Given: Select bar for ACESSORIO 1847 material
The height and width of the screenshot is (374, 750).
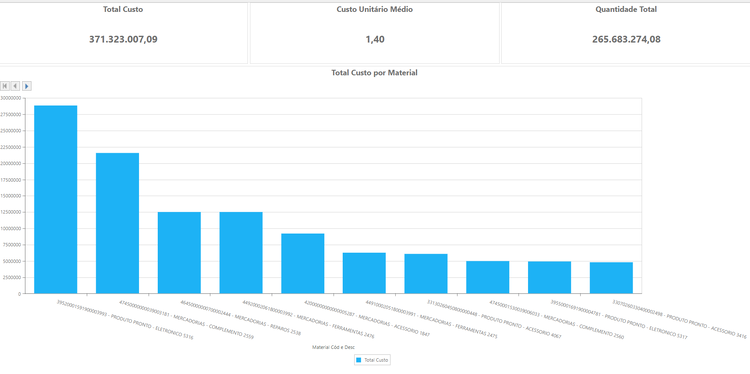Looking at the screenshot, I should click(x=303, y=264).
